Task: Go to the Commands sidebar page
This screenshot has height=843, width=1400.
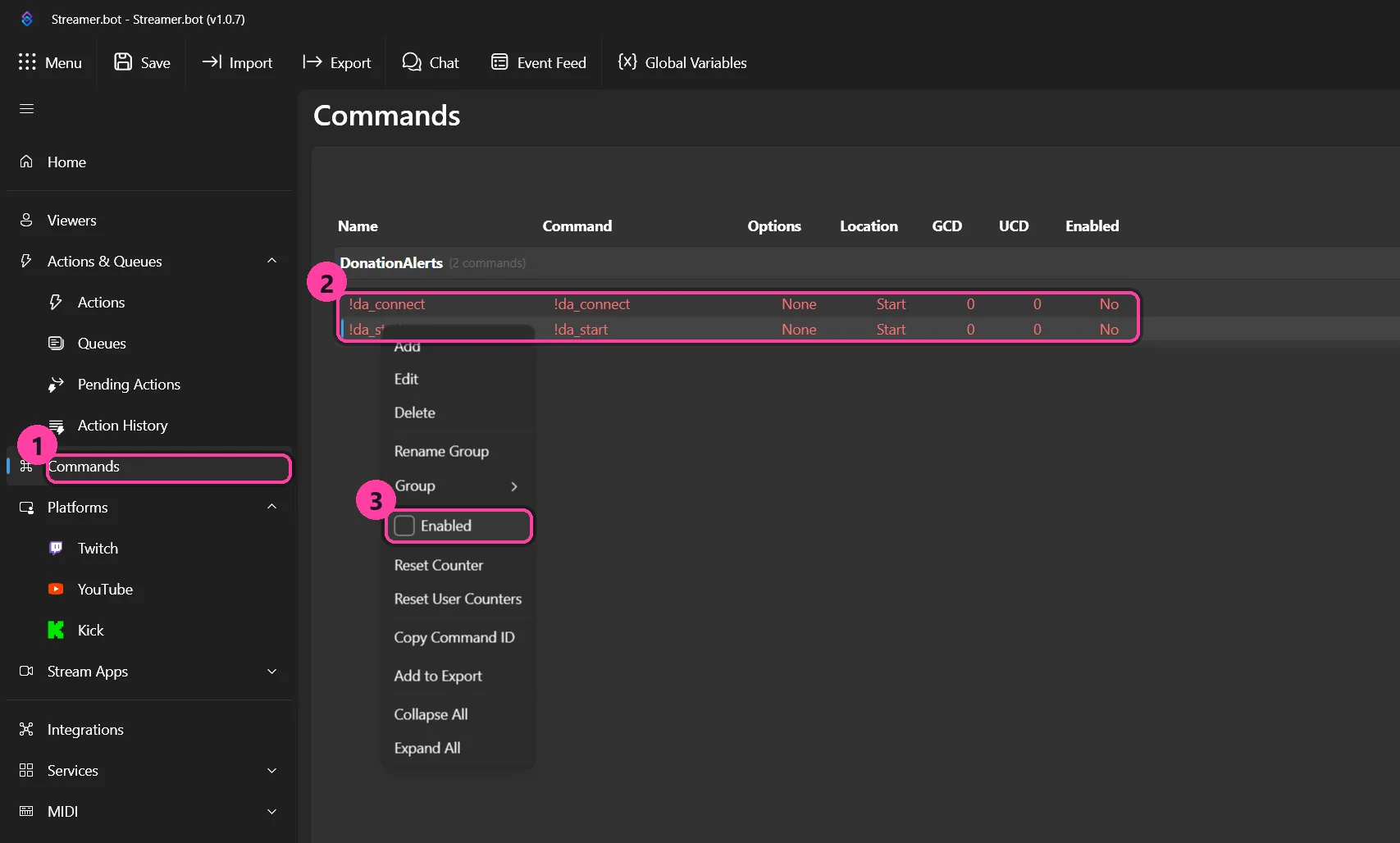Action: [151, 466]
